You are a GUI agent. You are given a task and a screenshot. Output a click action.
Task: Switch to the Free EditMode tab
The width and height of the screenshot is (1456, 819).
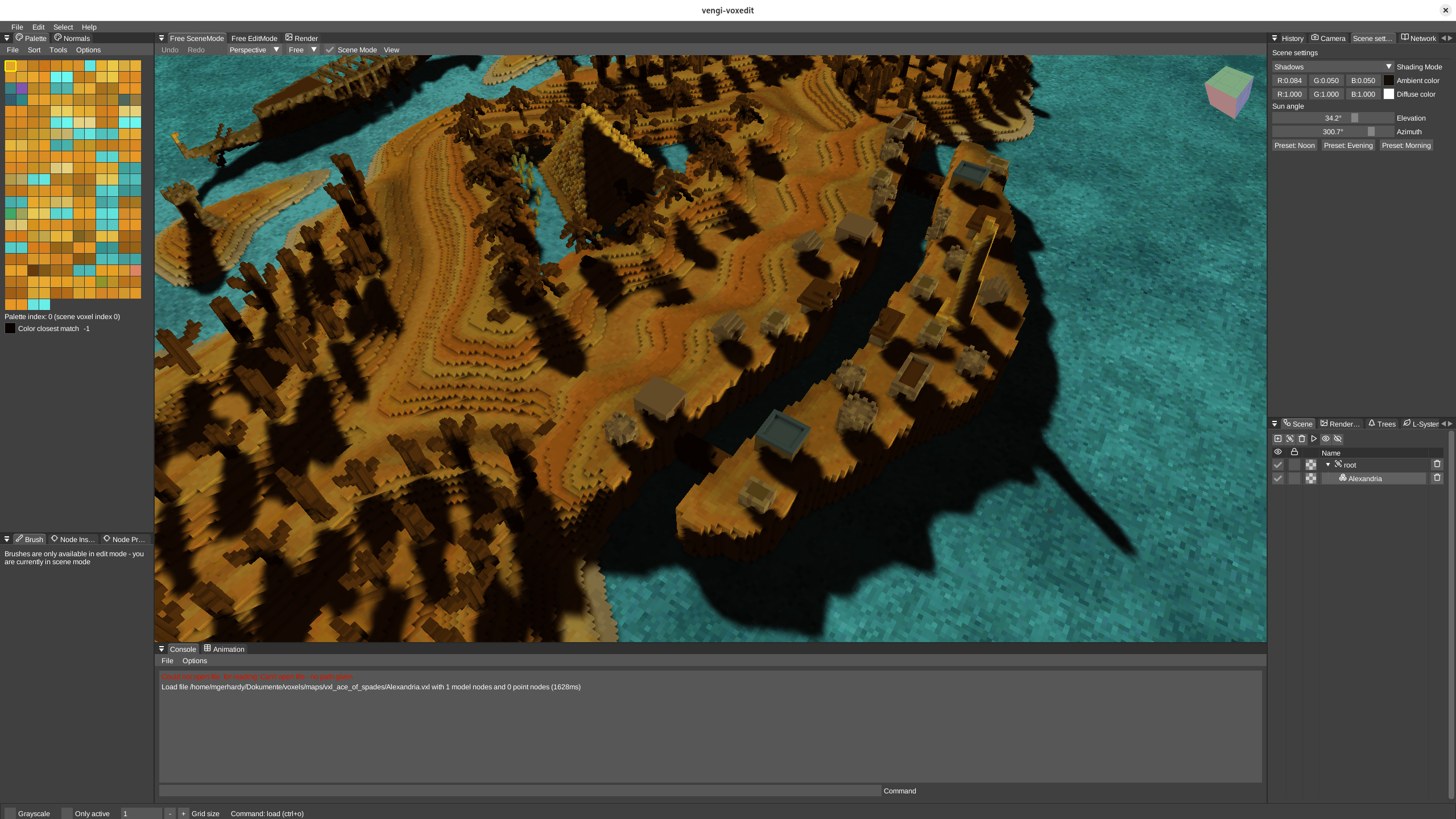coord(254,38)
